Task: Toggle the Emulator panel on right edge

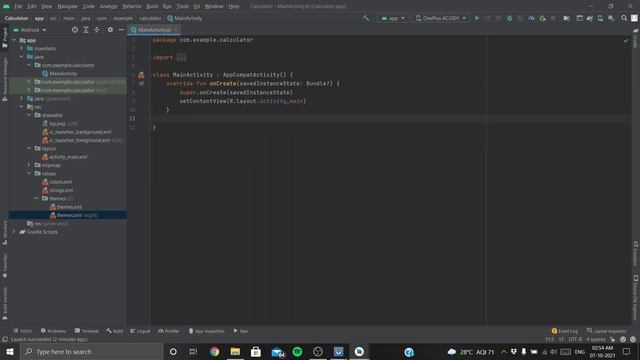Action: click(636, 253)
